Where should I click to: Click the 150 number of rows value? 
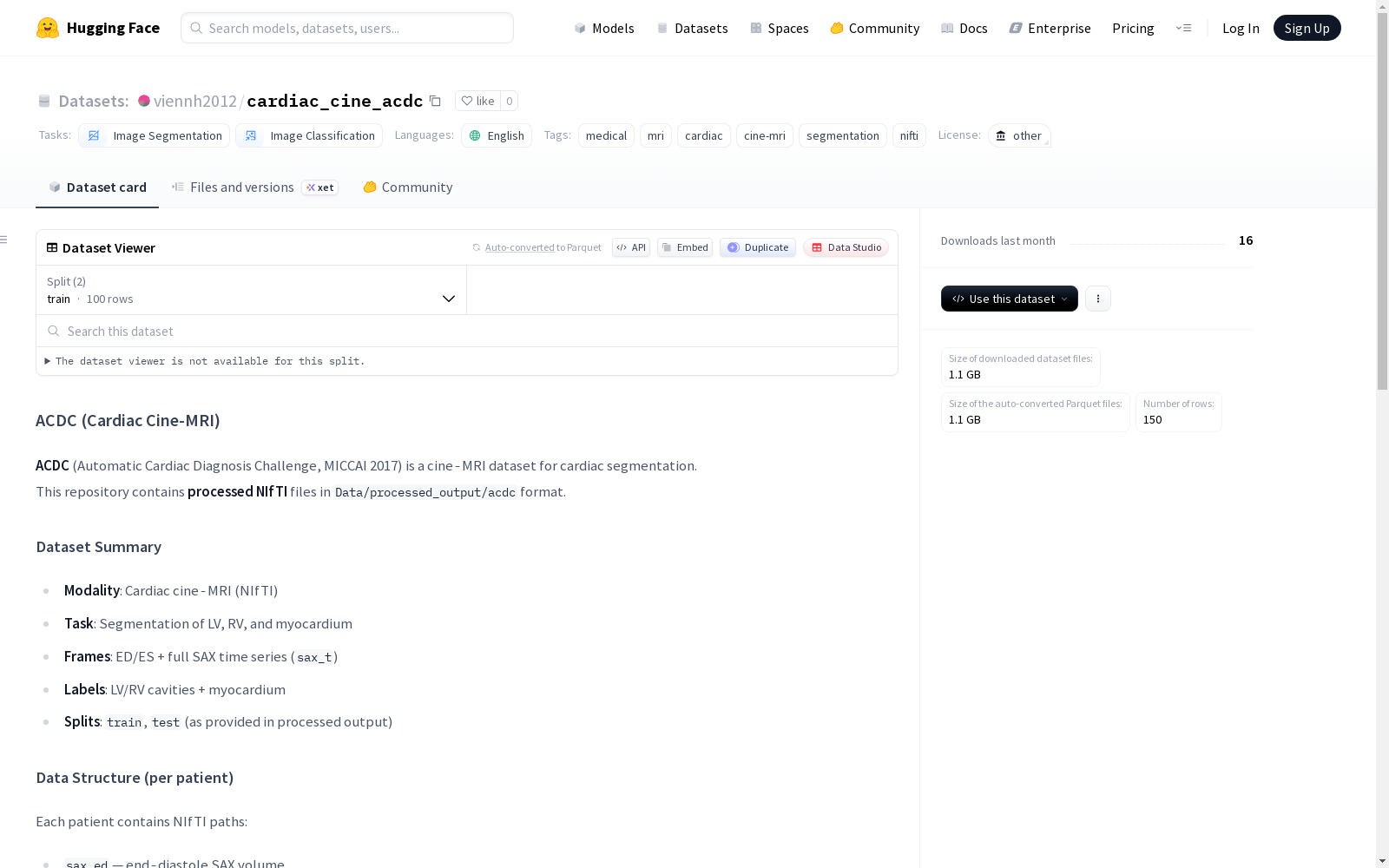[x=1153, y=420]
